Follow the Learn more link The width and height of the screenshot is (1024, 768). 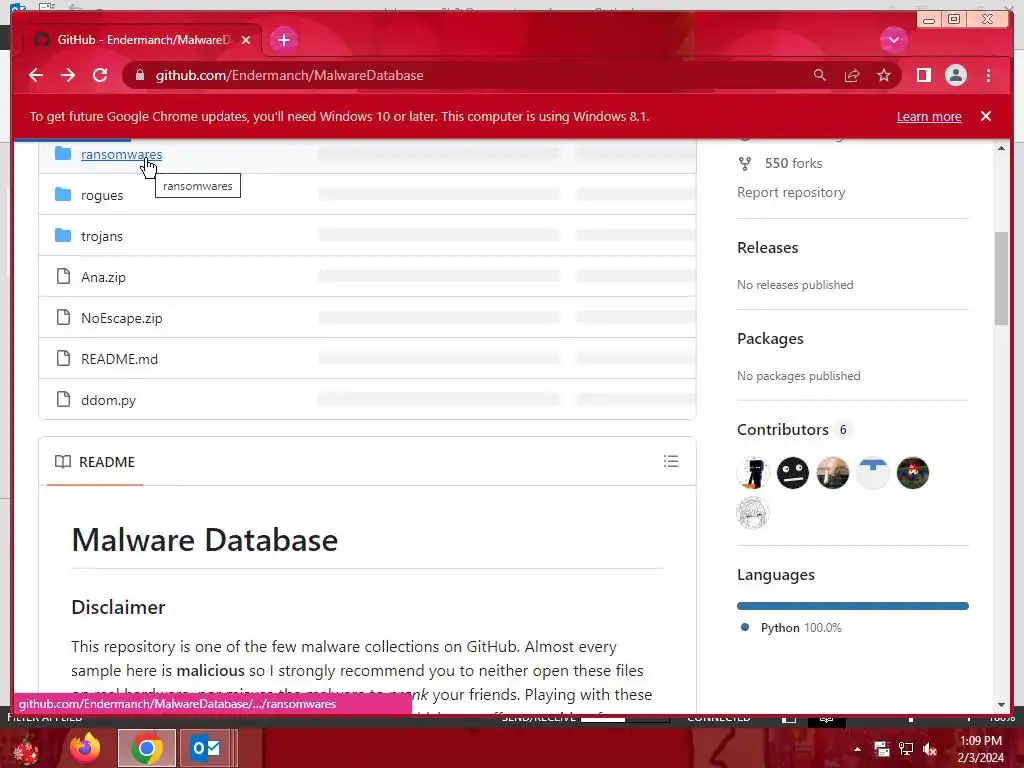(x=929, y=116)
